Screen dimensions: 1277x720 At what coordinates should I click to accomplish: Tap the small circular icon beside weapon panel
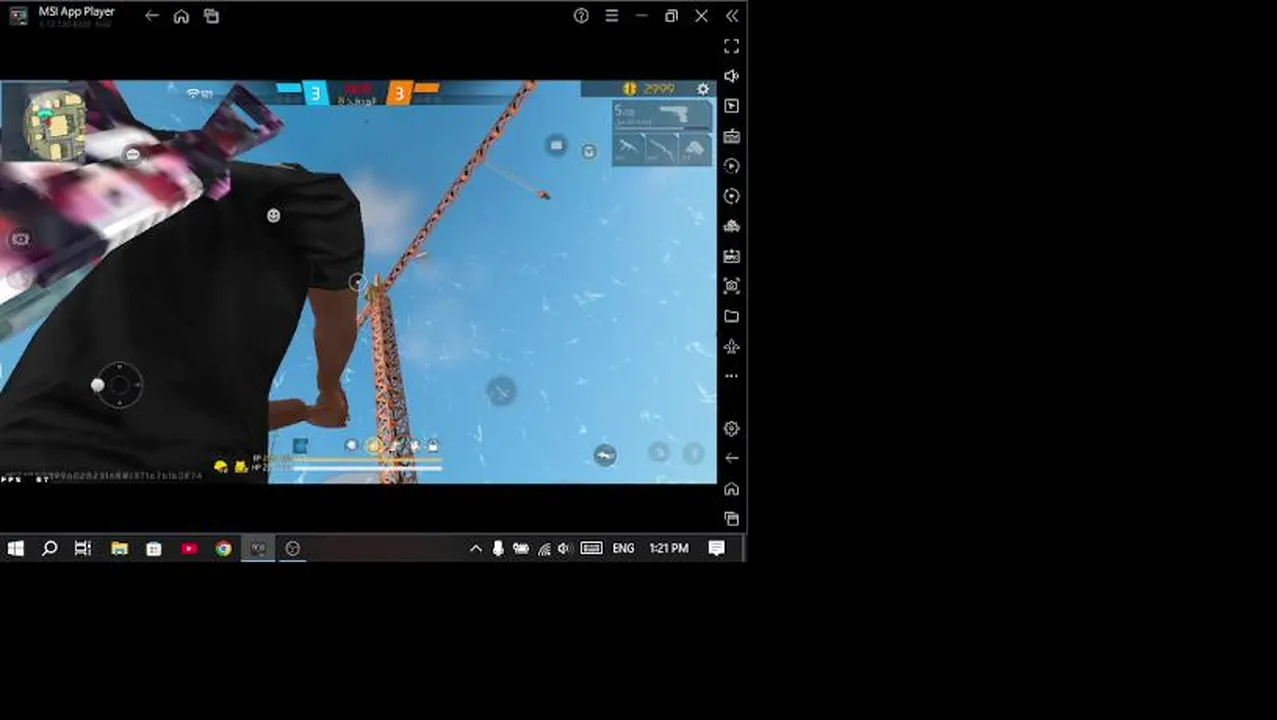(589, 151)
